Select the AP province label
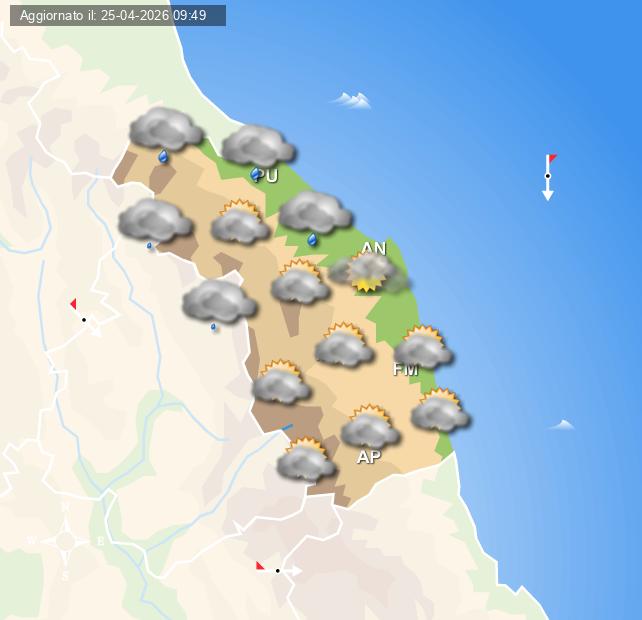The width and height of the screenshot is (642, 620). click(369, 457)
